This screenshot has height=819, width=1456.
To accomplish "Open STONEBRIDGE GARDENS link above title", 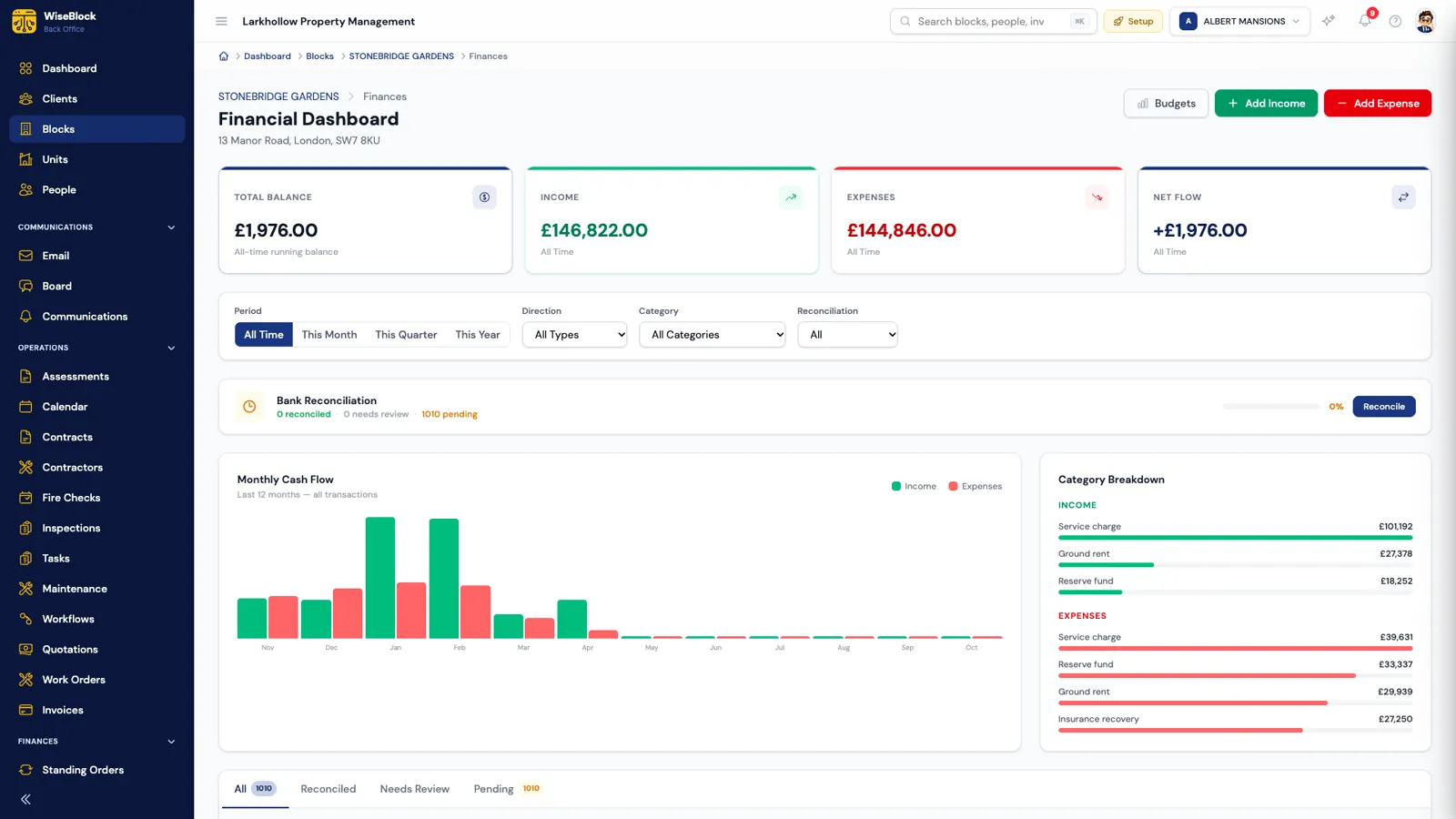I will 278,96.
